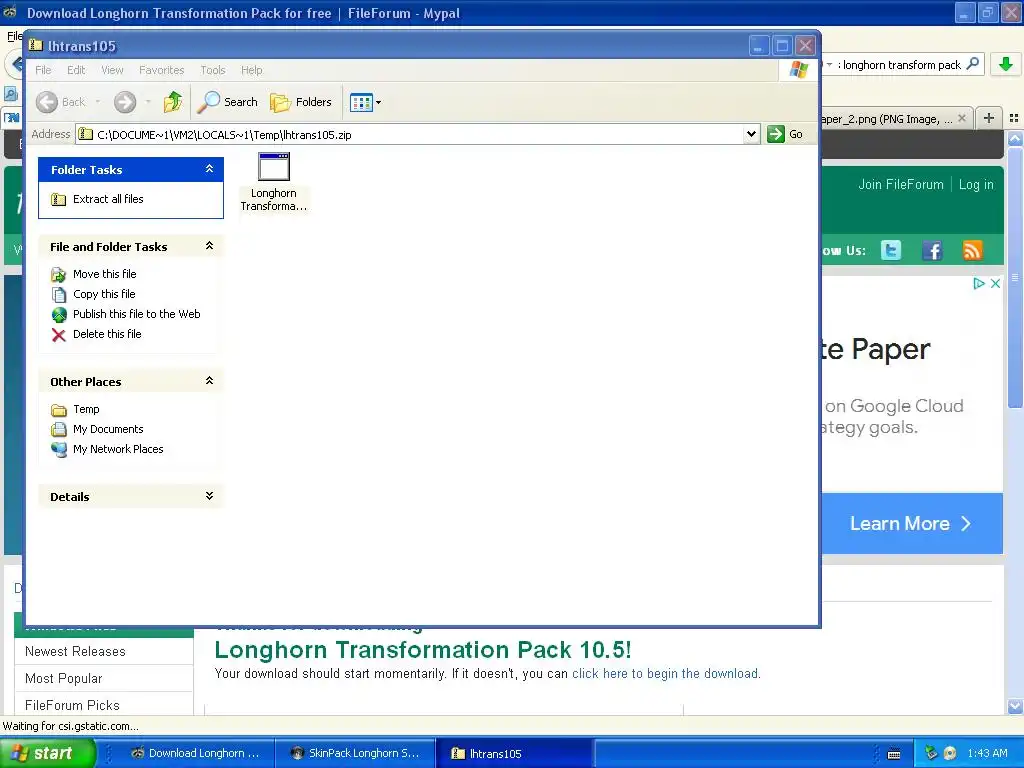Click Join FileForum link
Screen dimensions: 1024x768
point(901,185)
